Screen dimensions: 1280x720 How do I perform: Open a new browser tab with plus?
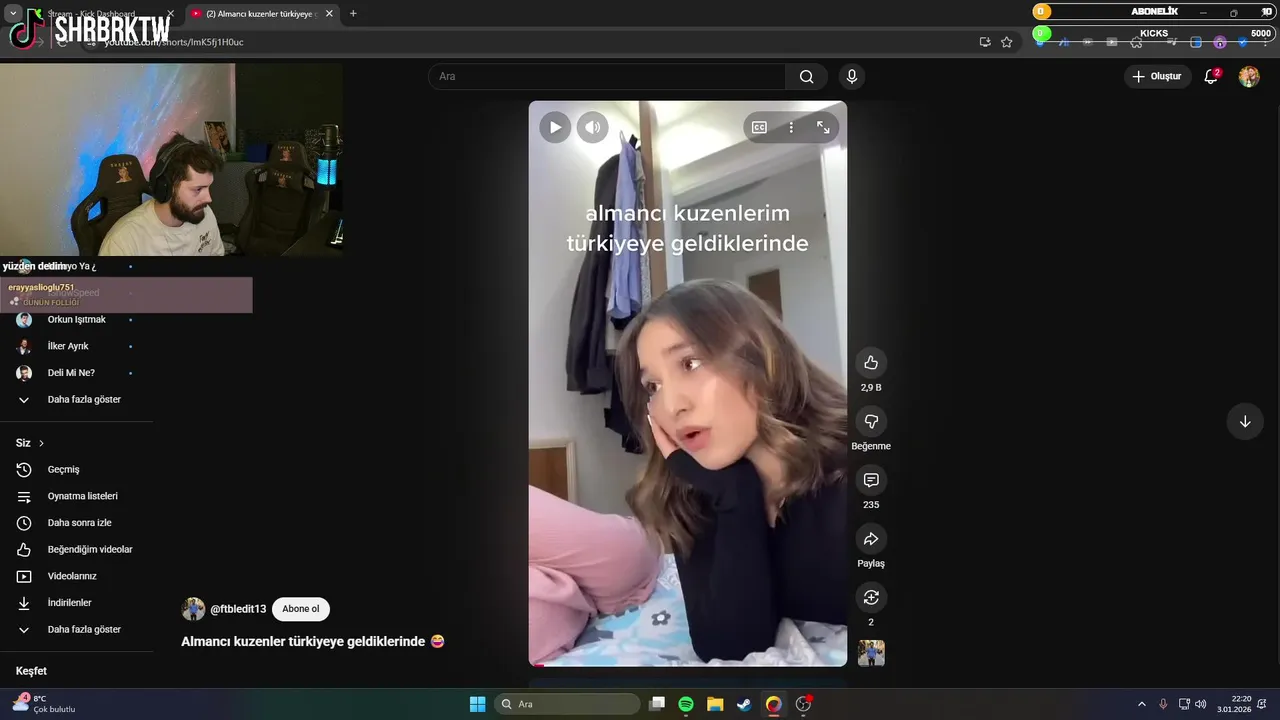tap(353, 14)
